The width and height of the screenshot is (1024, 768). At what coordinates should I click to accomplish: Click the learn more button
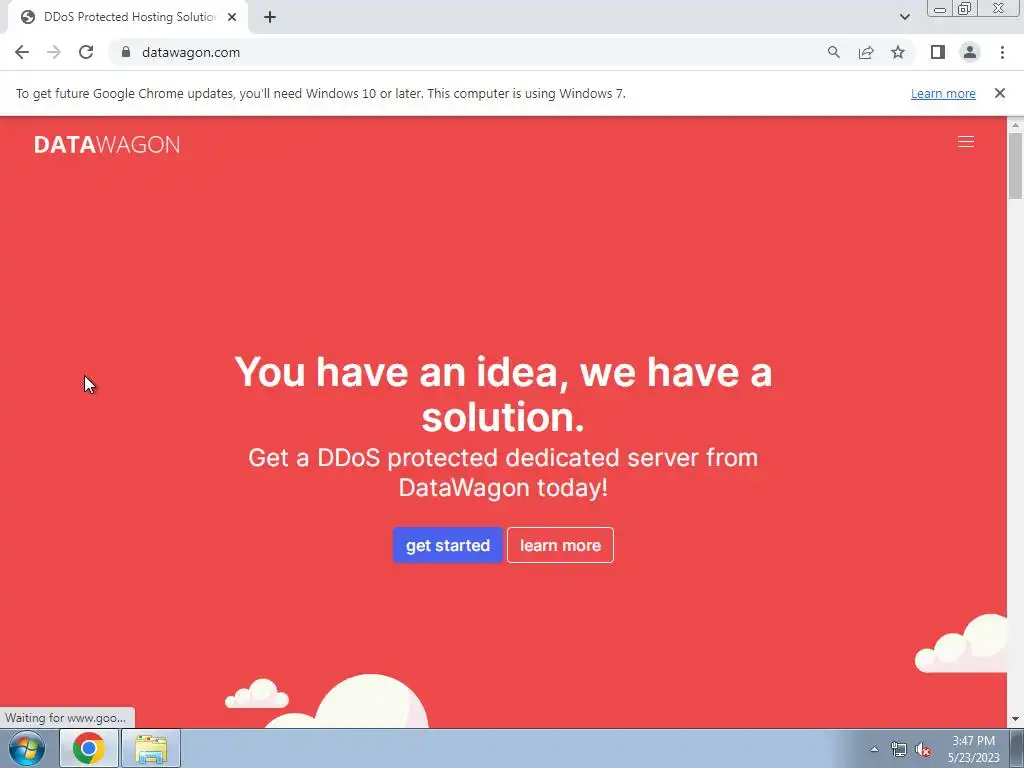tap(560, 545)
